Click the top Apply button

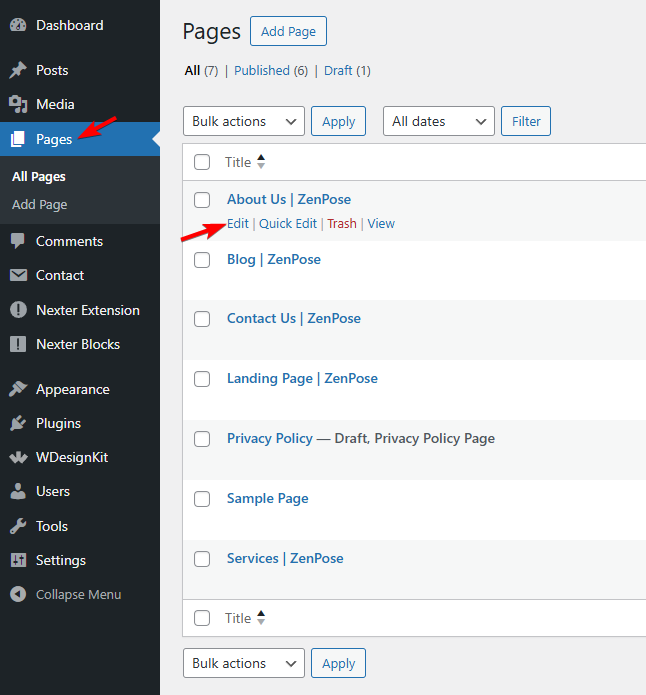(x=338, y=121)
